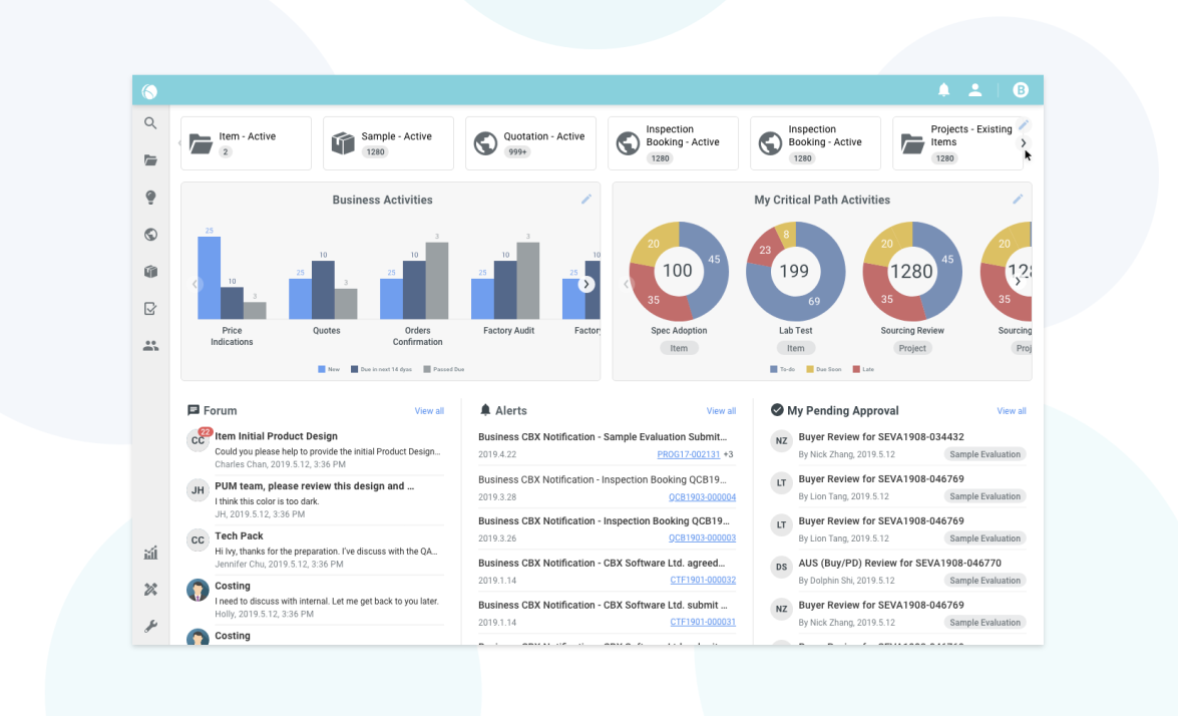Image resolution: width=1178 pixels, height=716 pixels.
Task: Click the app logo in the header
Action: 150,91
